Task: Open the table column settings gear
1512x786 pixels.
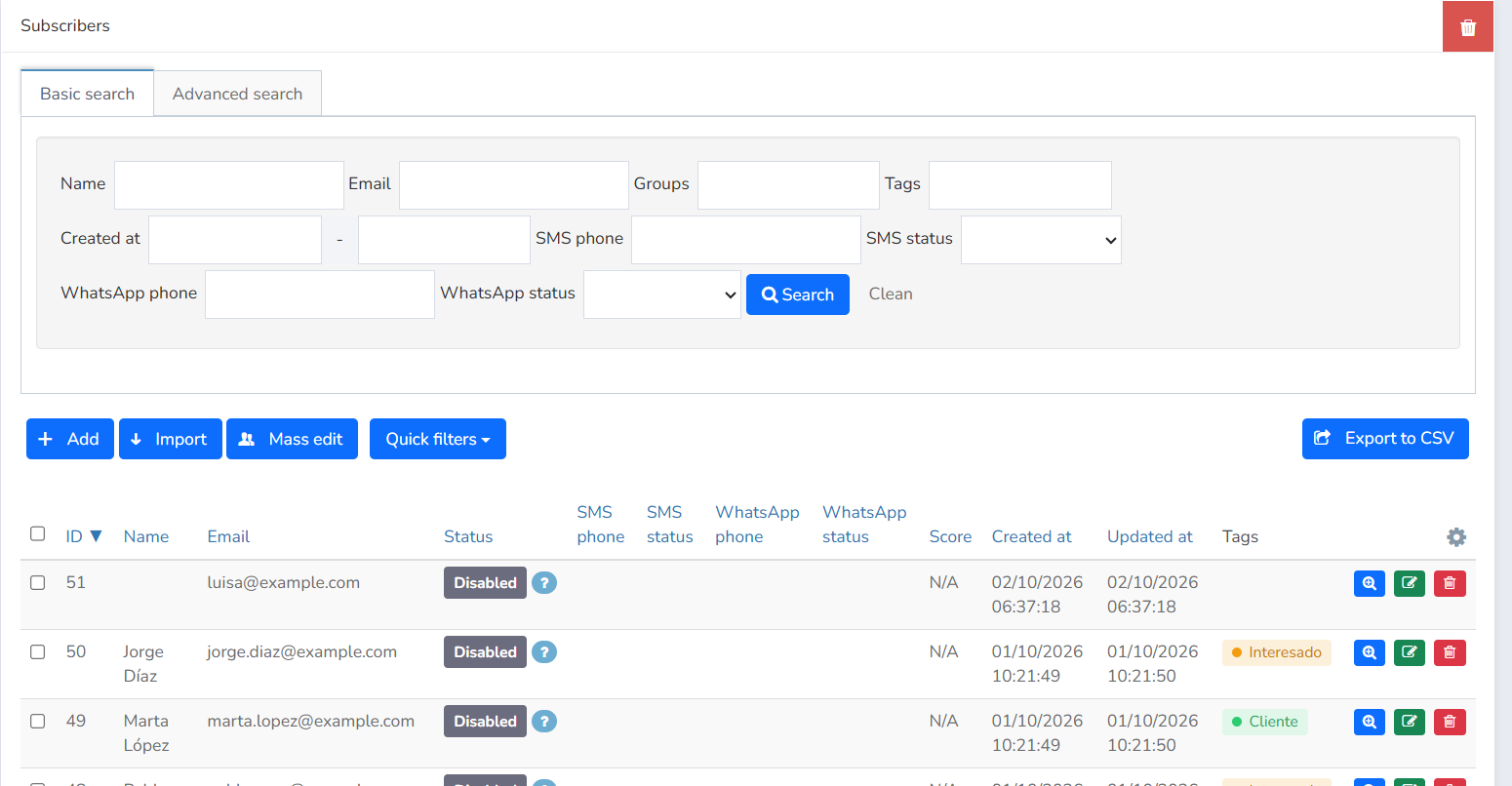Action: [x=1457, y=537]
